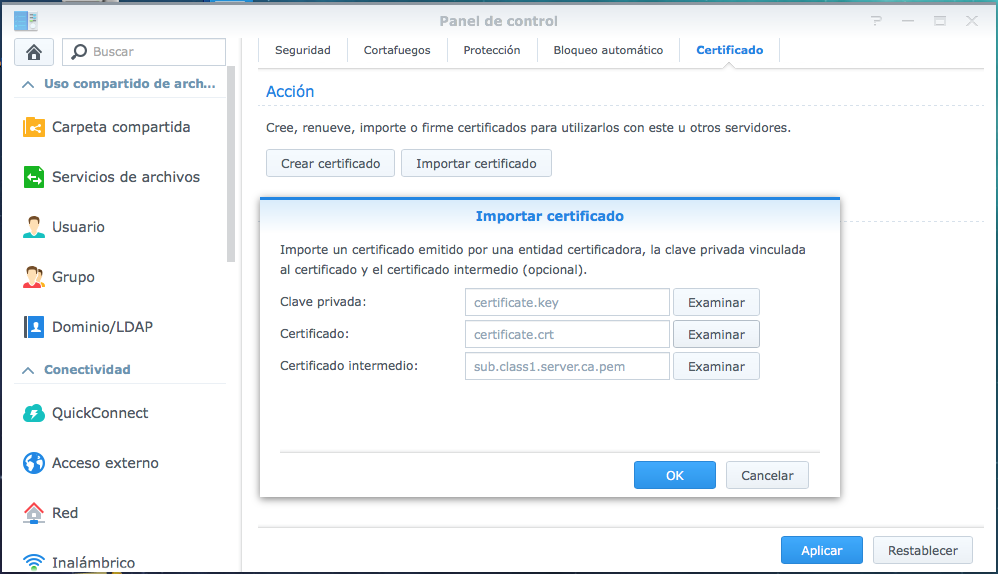Viewport: 998px width, 574px height.
Task: Open Servicios de archivos icon
Action: (34, 177)
